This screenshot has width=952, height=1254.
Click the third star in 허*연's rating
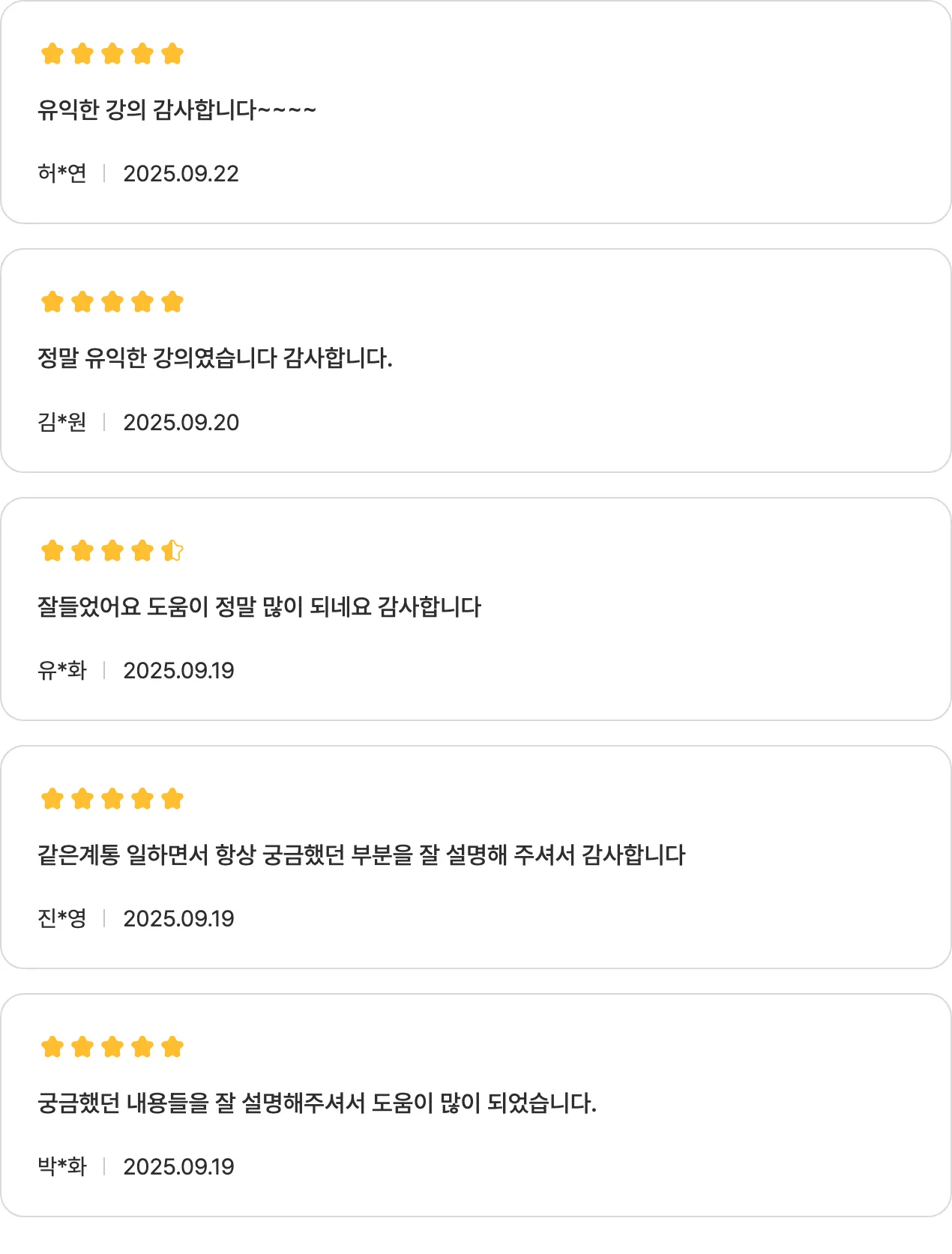112,54
